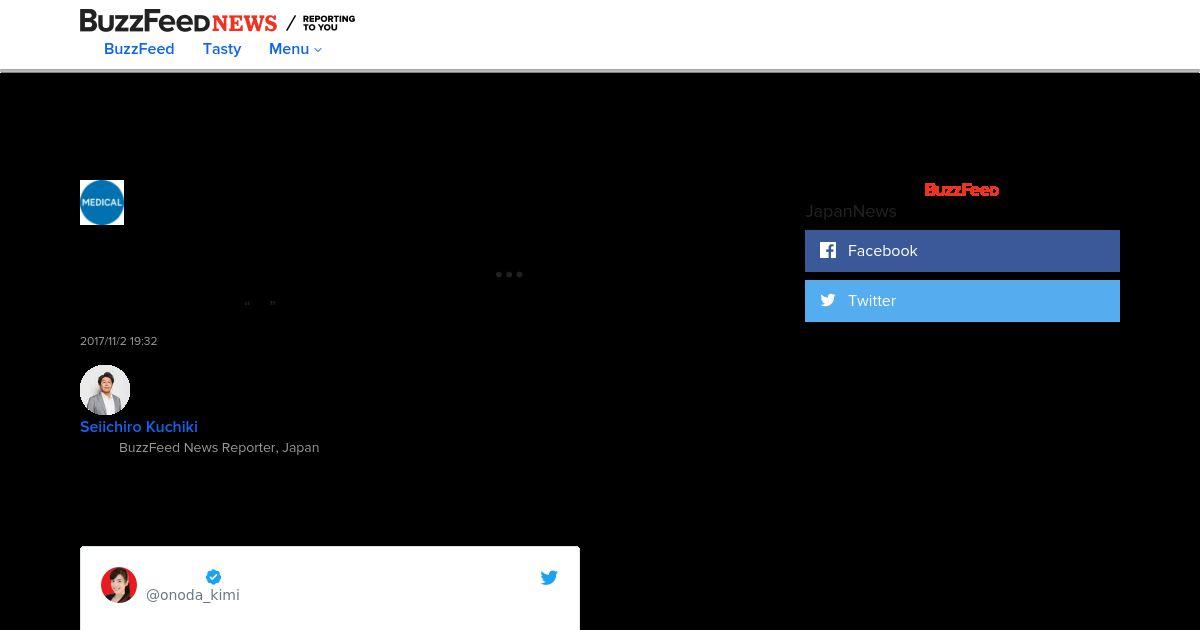1200x630 pixels.
Task: Click the 2017/11/2 19:32 timestamp
Action: coord(119,341)
